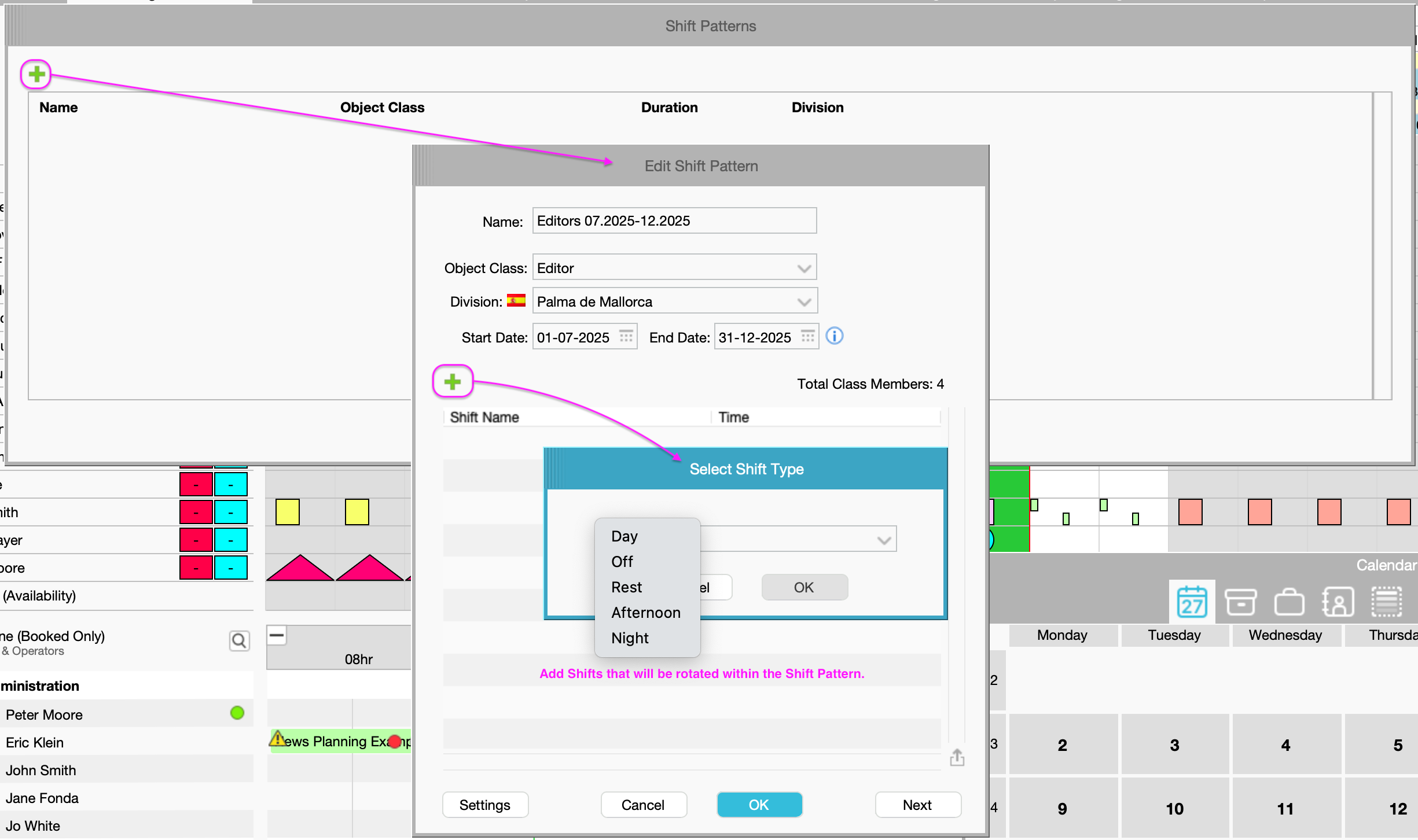Open the End Date calendar picker icon

pos(807,337)
